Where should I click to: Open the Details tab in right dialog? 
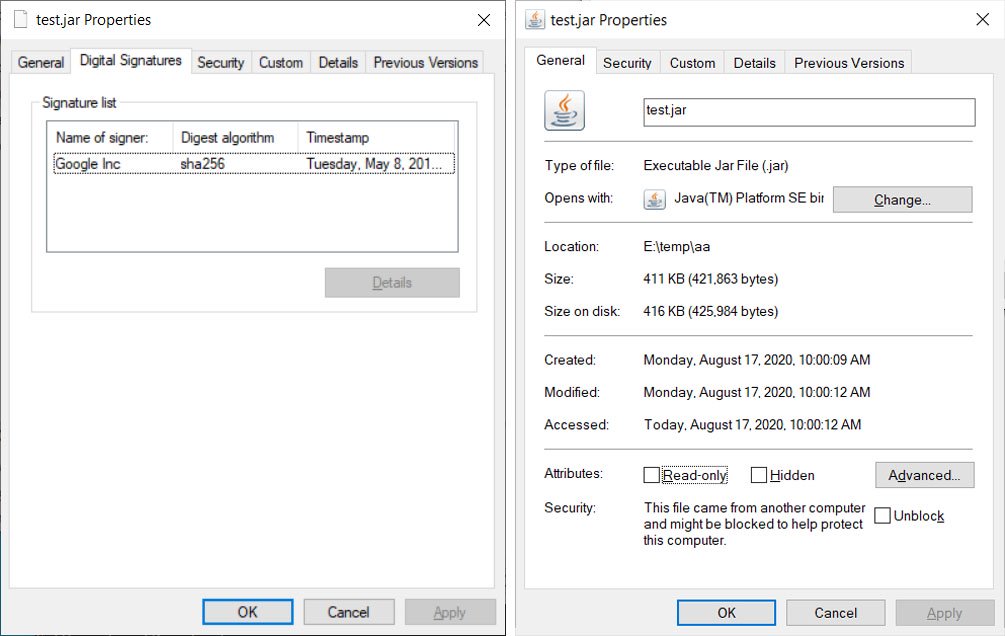(x=754, y=63)
